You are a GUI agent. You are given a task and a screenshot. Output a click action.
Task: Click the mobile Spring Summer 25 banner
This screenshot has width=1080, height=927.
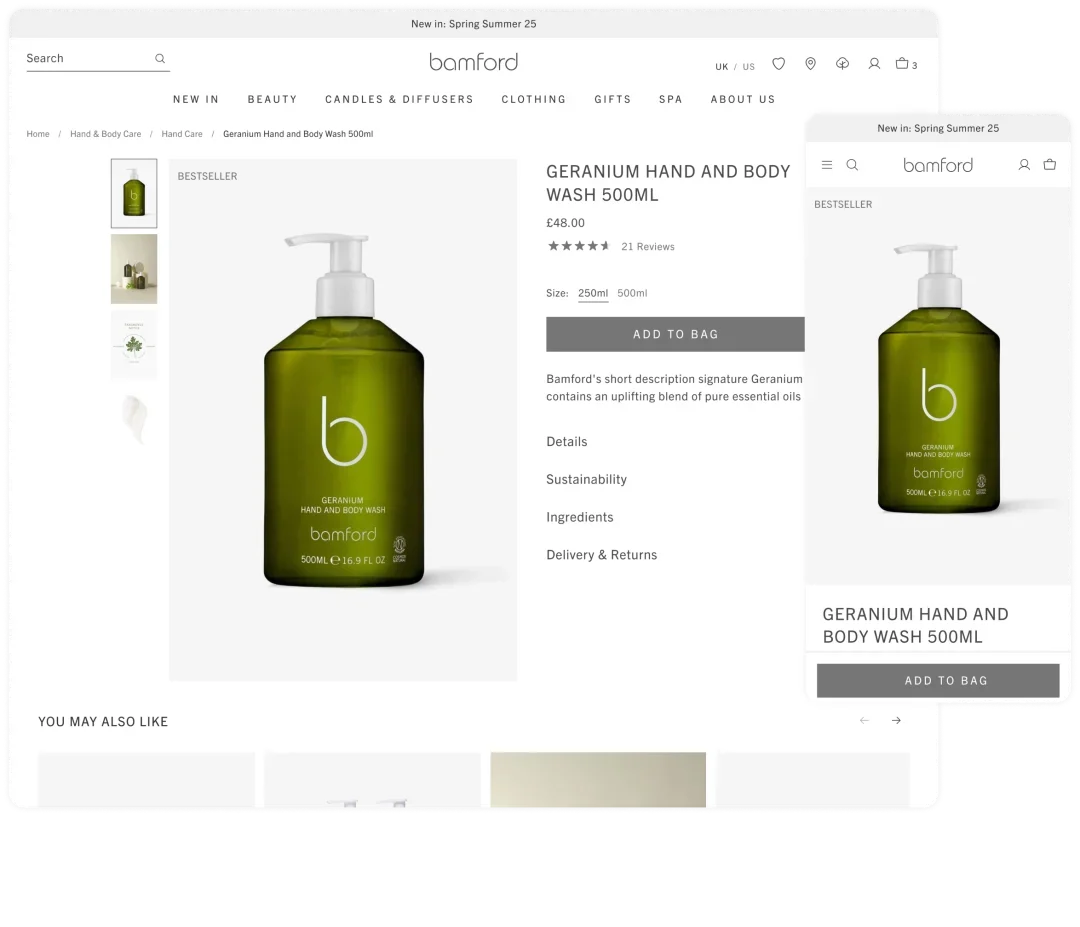coord(937,128)
